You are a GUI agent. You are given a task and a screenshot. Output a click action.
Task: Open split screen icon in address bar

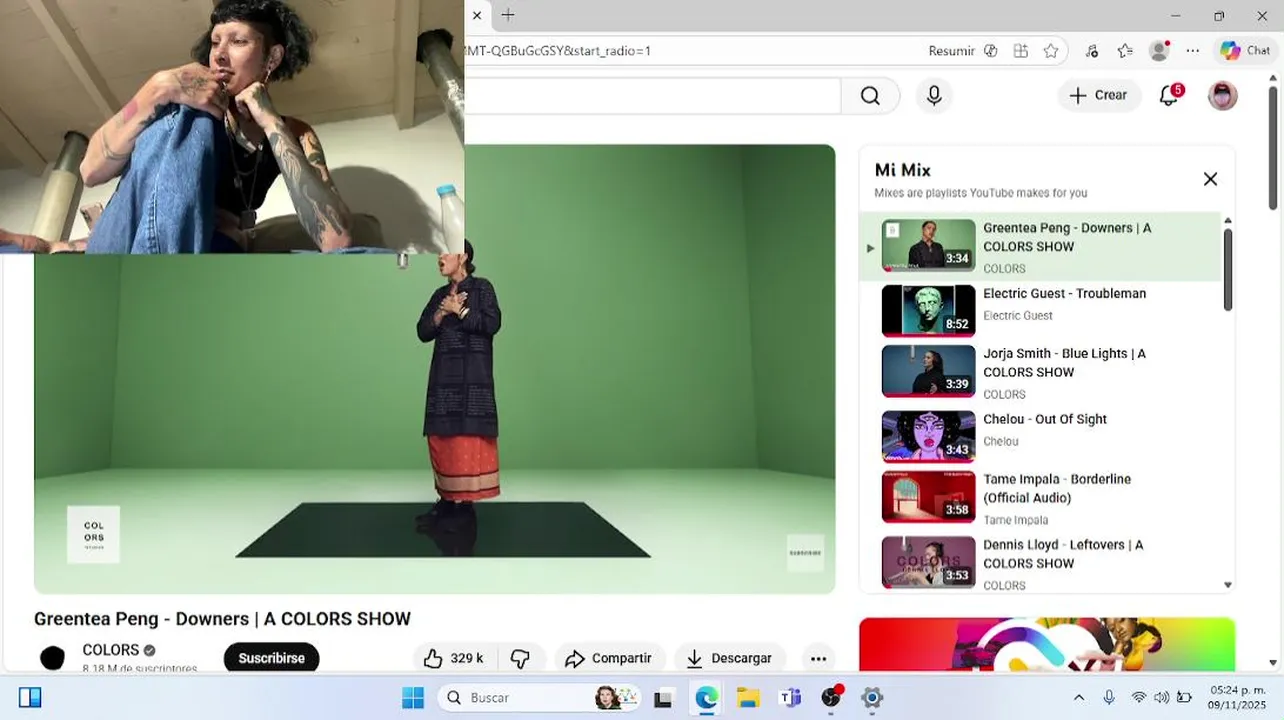point(1020,51)
